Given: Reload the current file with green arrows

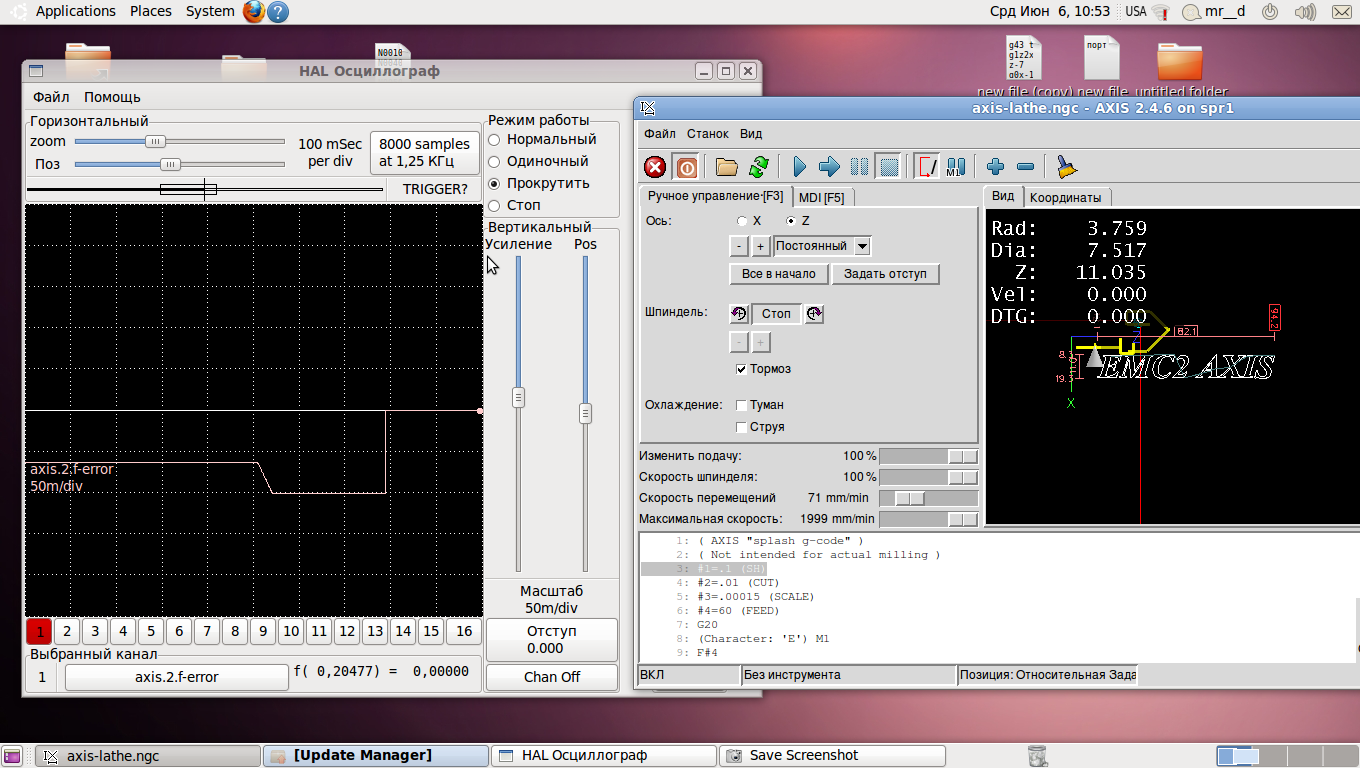Looking at the screenshot, I should pos(759,167).
